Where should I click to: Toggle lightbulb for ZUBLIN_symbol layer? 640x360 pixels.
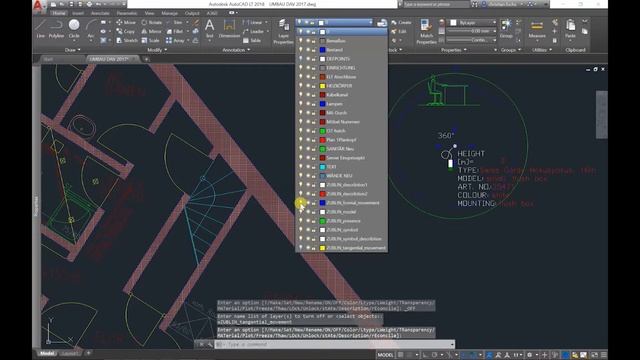pos(301,230)
